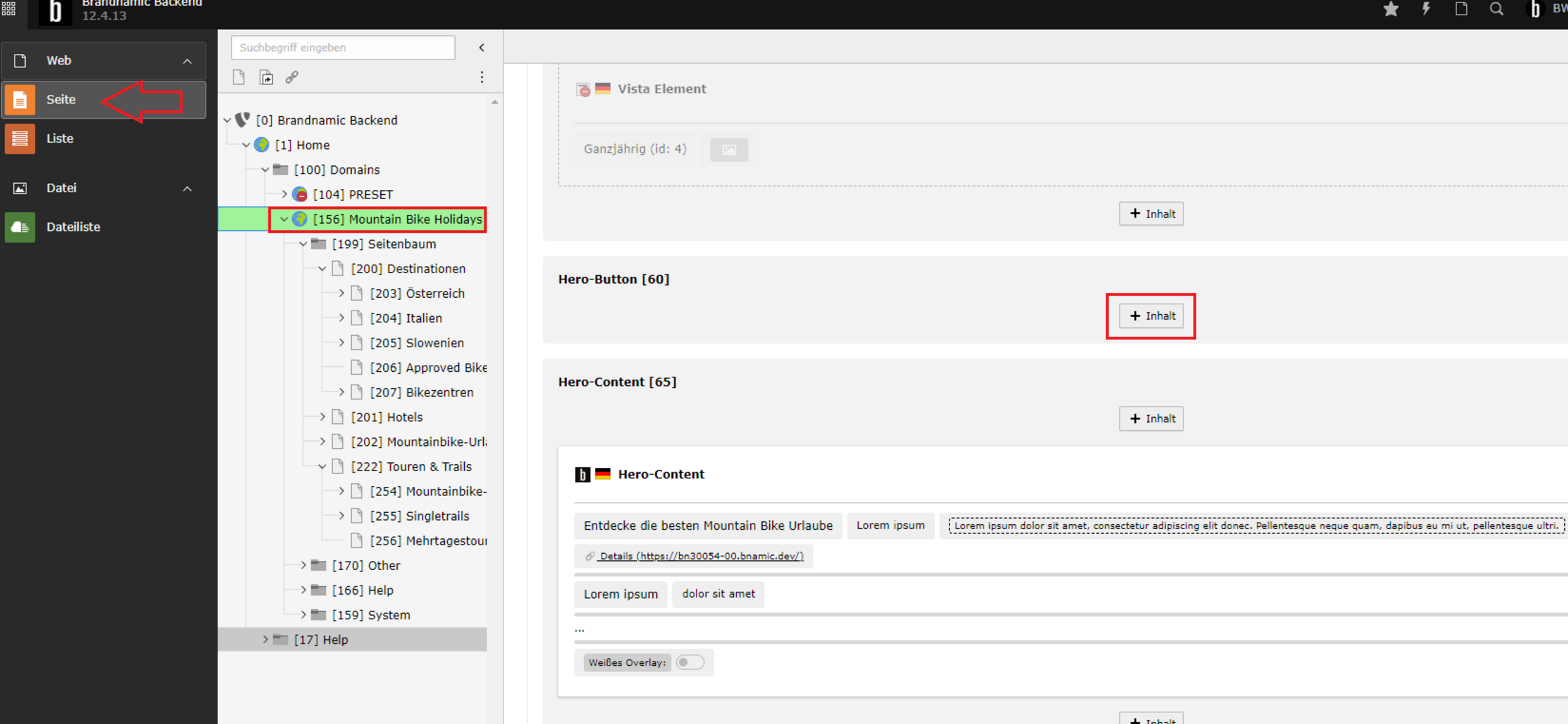Add content in Hero-Button section
The width and height of the screenshot is (1568, 724).
coord(1151,316)
